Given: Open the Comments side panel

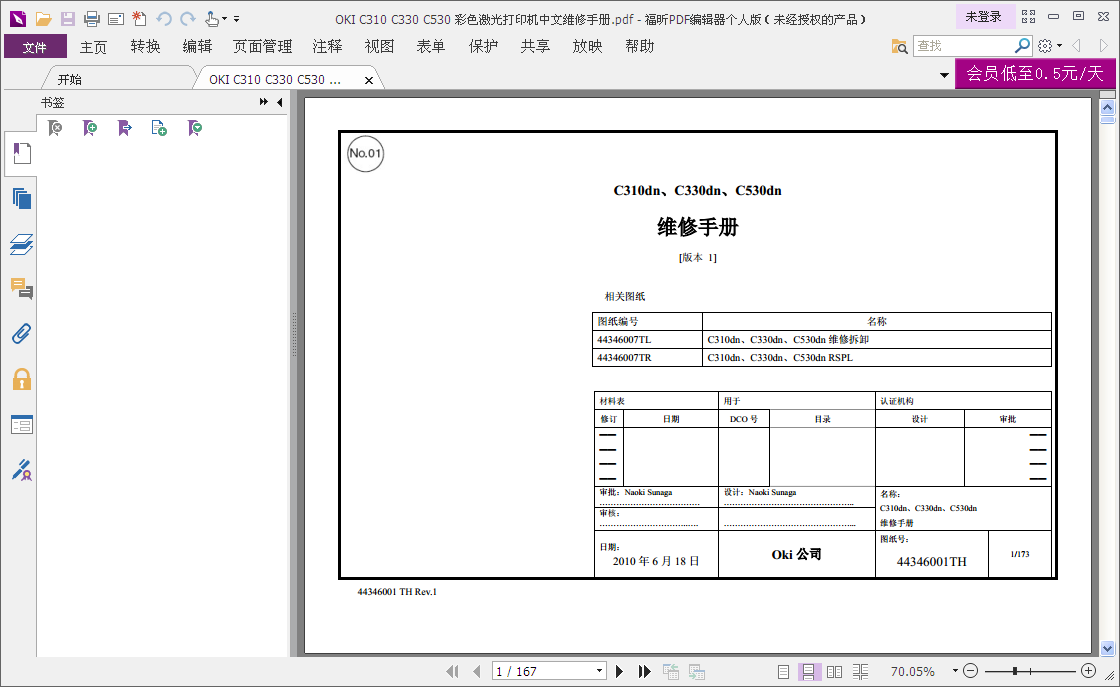Looking at the screenshot, I should coord(21,289).
